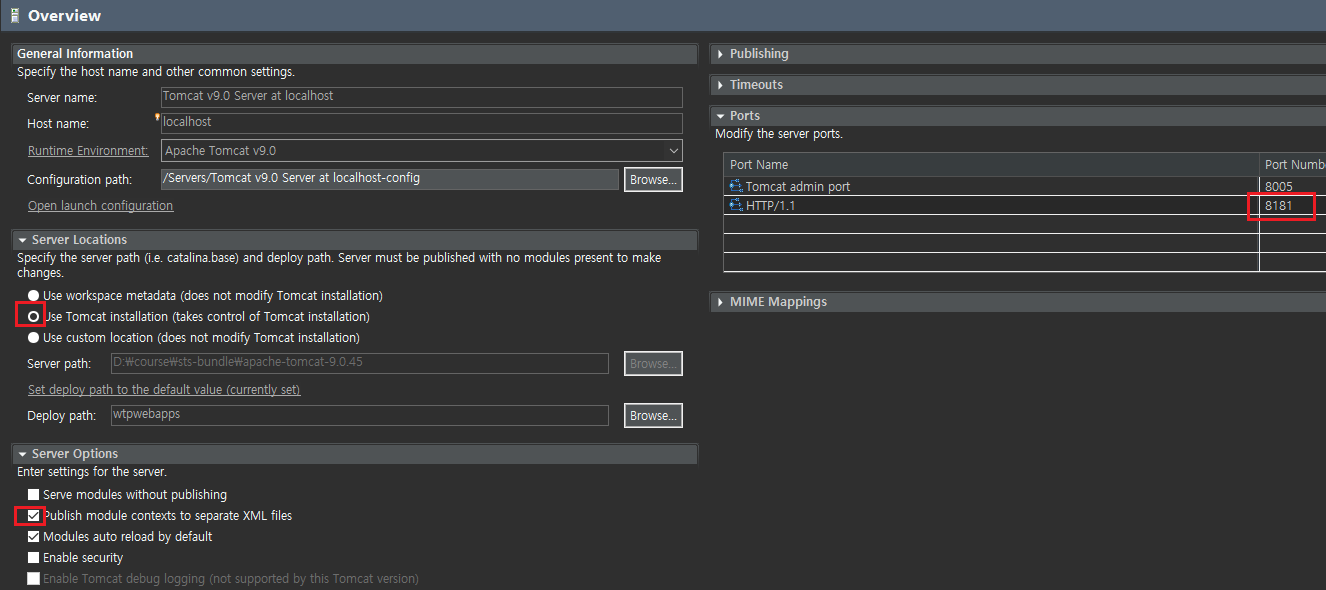1326x590 pixels.
Task: Enable Serve modules without publishing
Action: coord(34,494)
